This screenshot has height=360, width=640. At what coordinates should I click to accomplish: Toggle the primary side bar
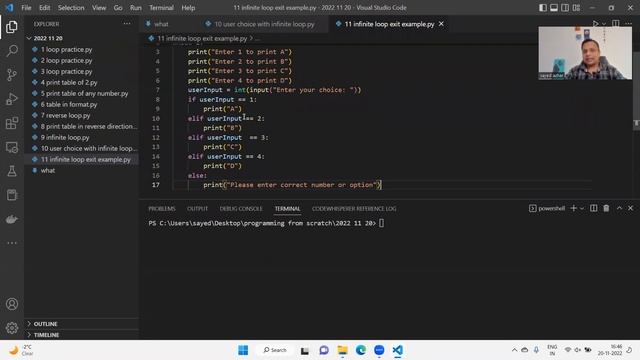click(x=543, y=8)
